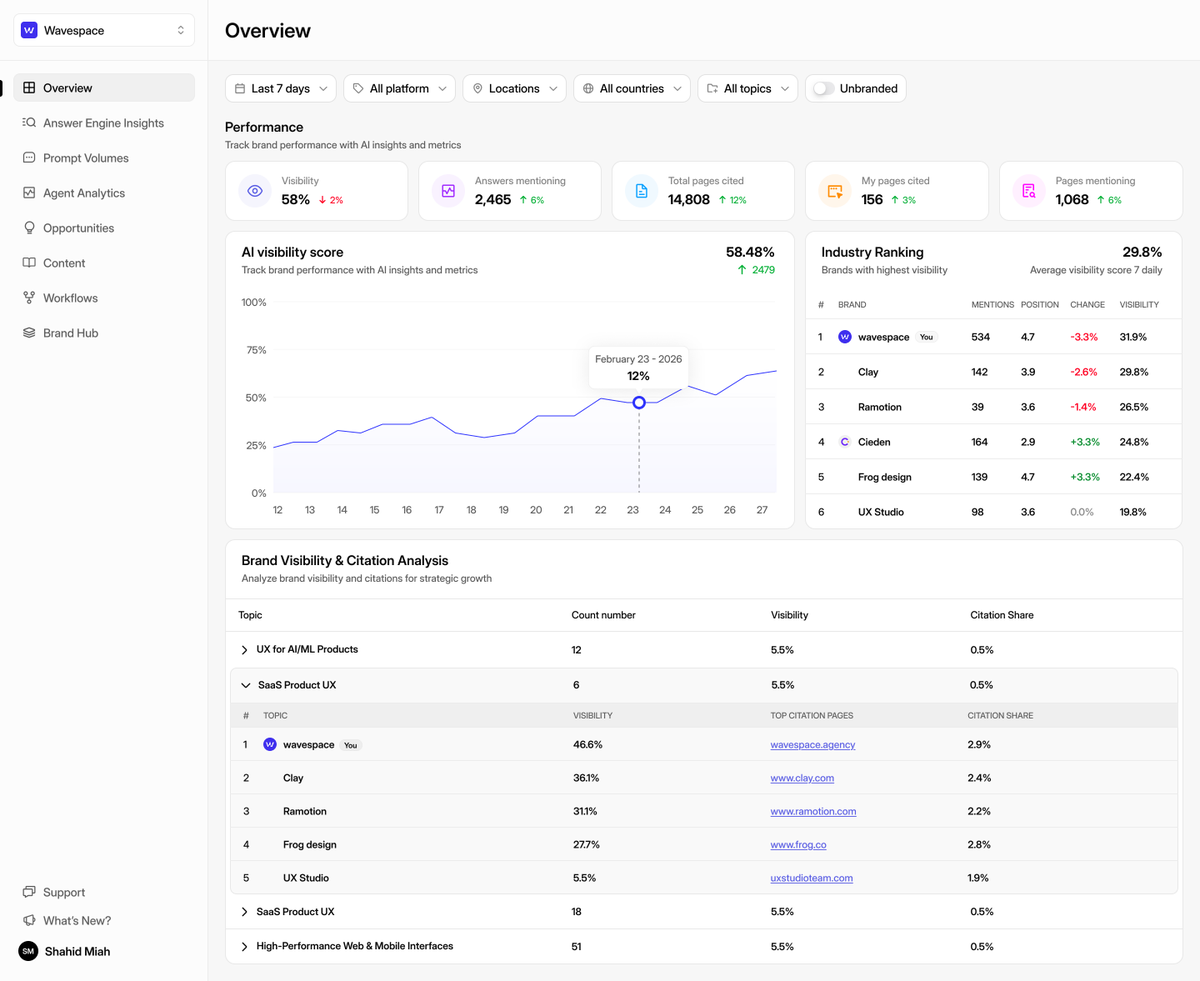Viewport: 1200px width, 981px height.
Task: Click the tag icon in platform filter
Action: pos(358,89)
